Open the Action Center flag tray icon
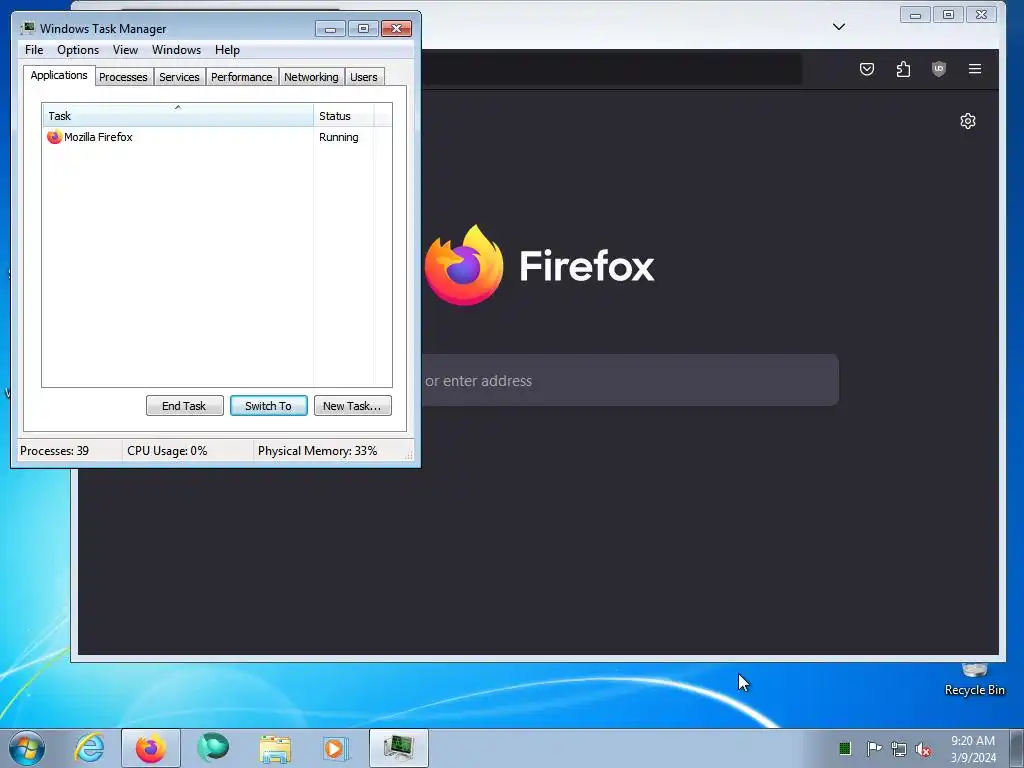 coord(874,748)
